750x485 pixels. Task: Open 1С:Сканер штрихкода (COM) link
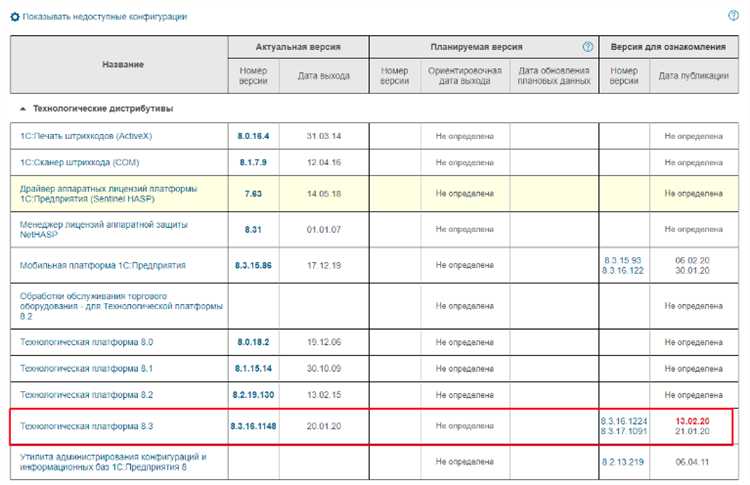tap(79, 162)
